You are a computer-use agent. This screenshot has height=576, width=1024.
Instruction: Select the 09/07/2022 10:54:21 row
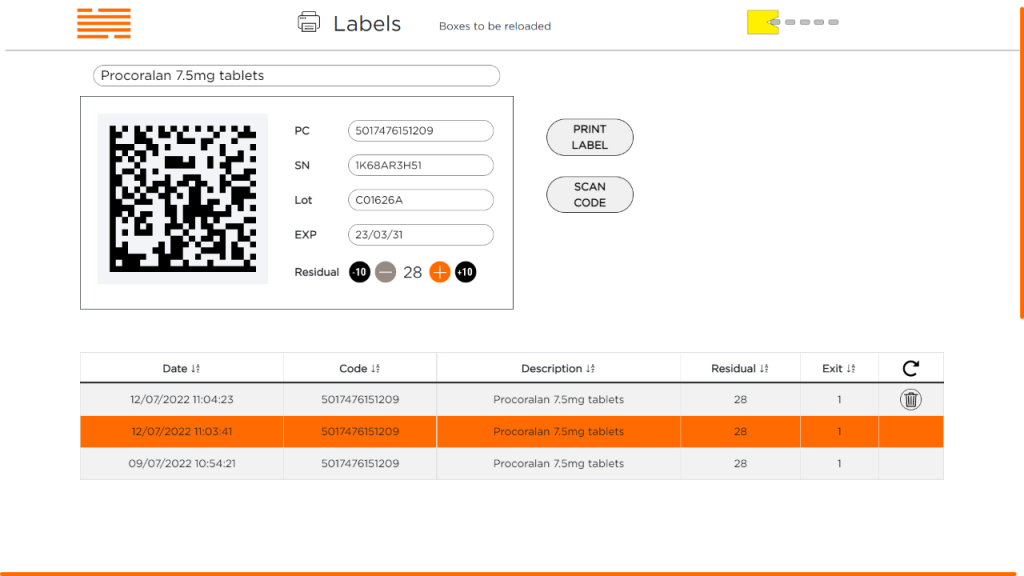(x=511, y=464)
